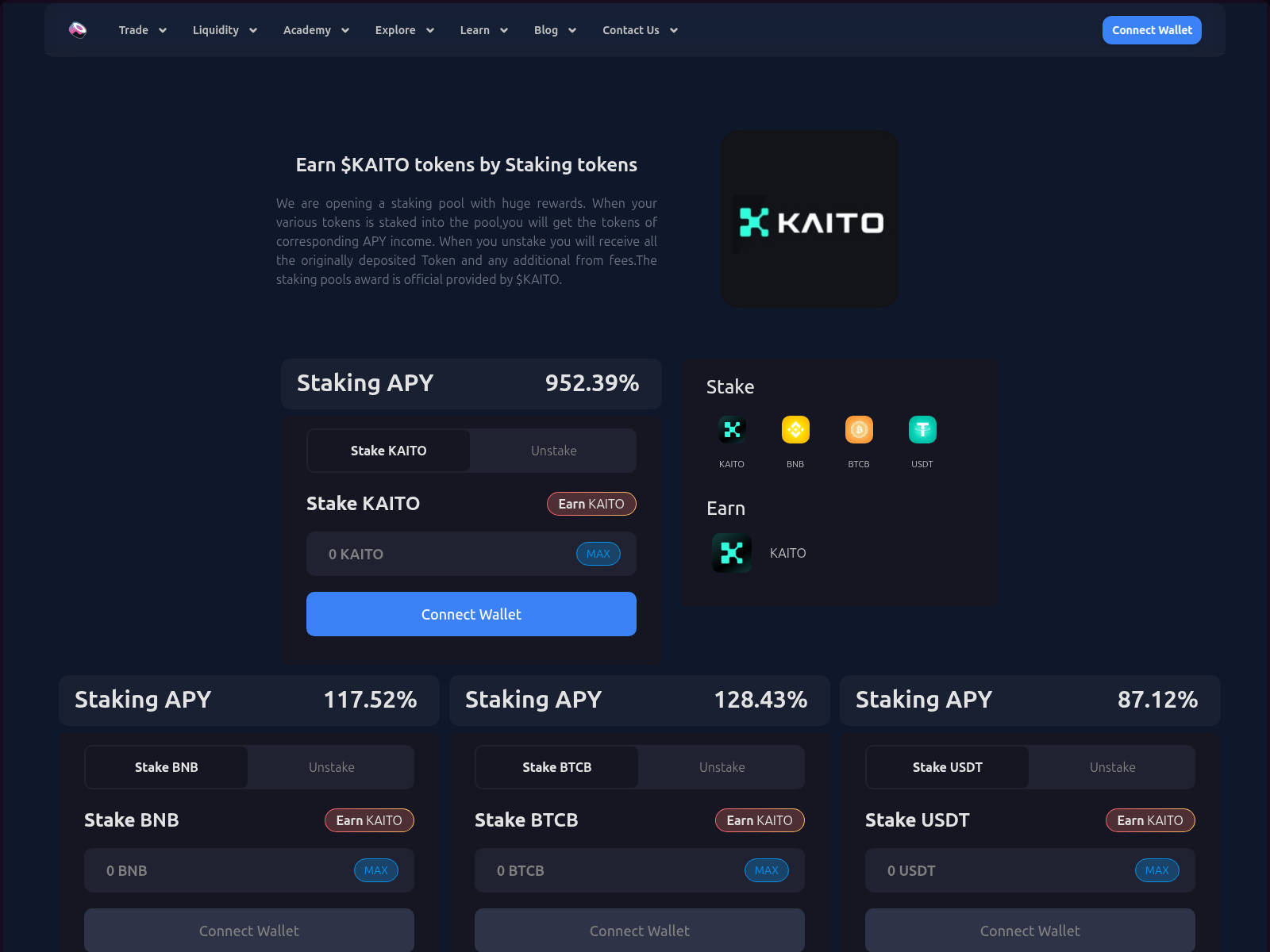Viewport: 1270px width, 952px height.
Task: Expand the Explore menu chevron
Action: point(430,31)
